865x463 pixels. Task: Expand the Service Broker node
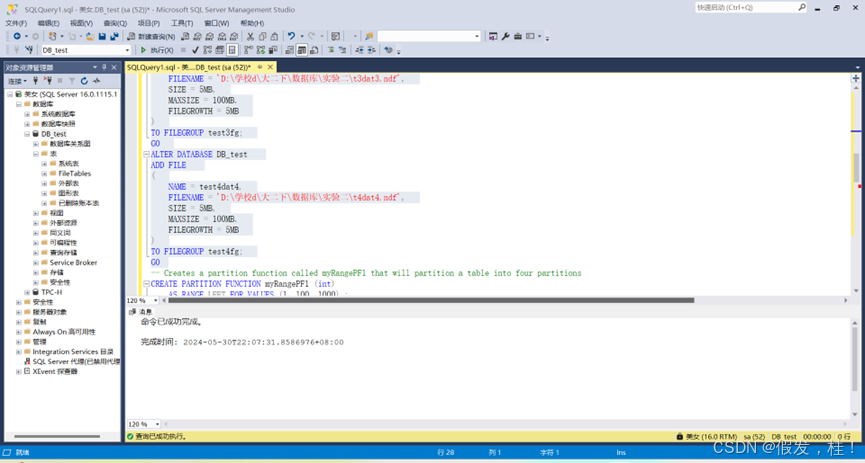click(x=36, y=263)
